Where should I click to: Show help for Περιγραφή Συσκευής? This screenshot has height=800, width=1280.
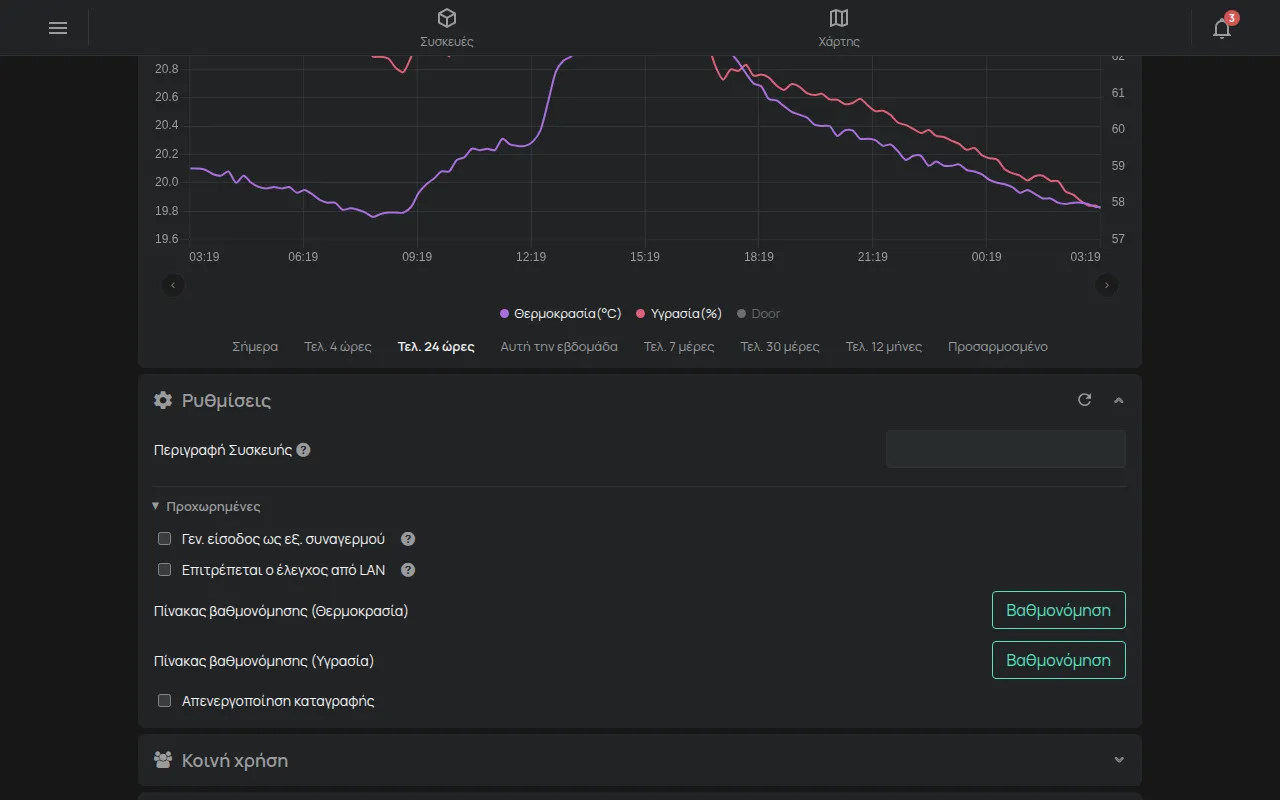coord(304,450)
